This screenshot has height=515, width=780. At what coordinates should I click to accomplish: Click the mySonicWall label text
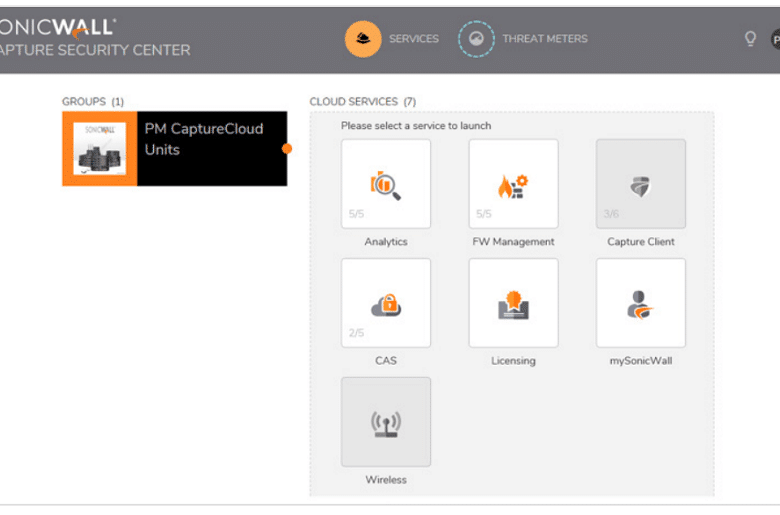(x=640, y=361)
